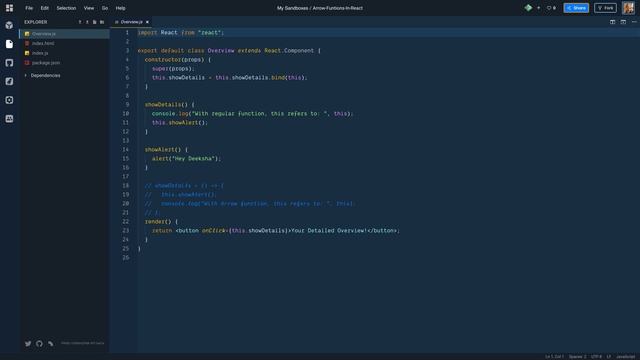The width and height of the screenshot is (640, 360).
Task: Click the sandbox title Arrow-Funtions-In-React
Action: 338,8
